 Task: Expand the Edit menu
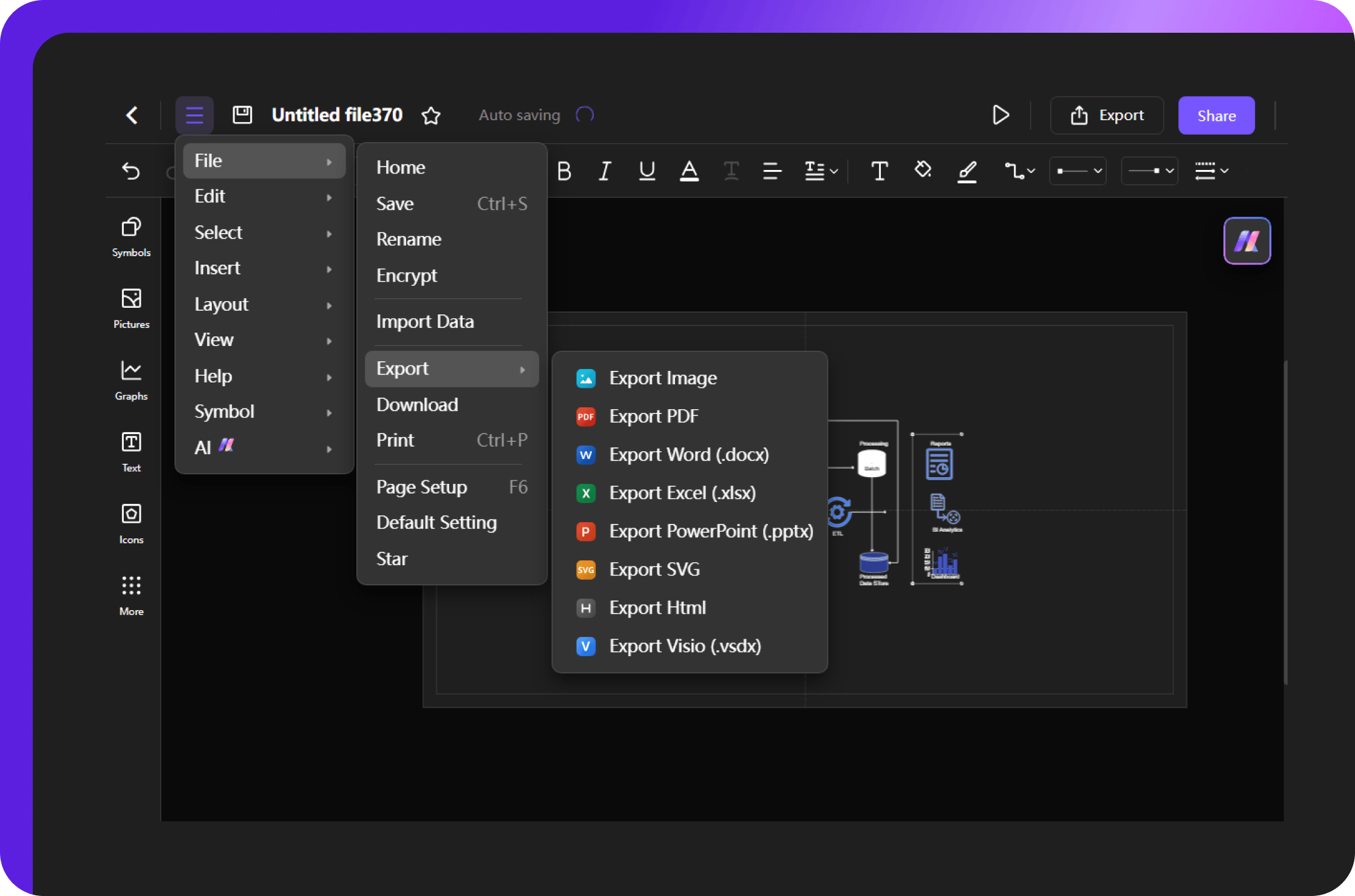pos(209,196)
